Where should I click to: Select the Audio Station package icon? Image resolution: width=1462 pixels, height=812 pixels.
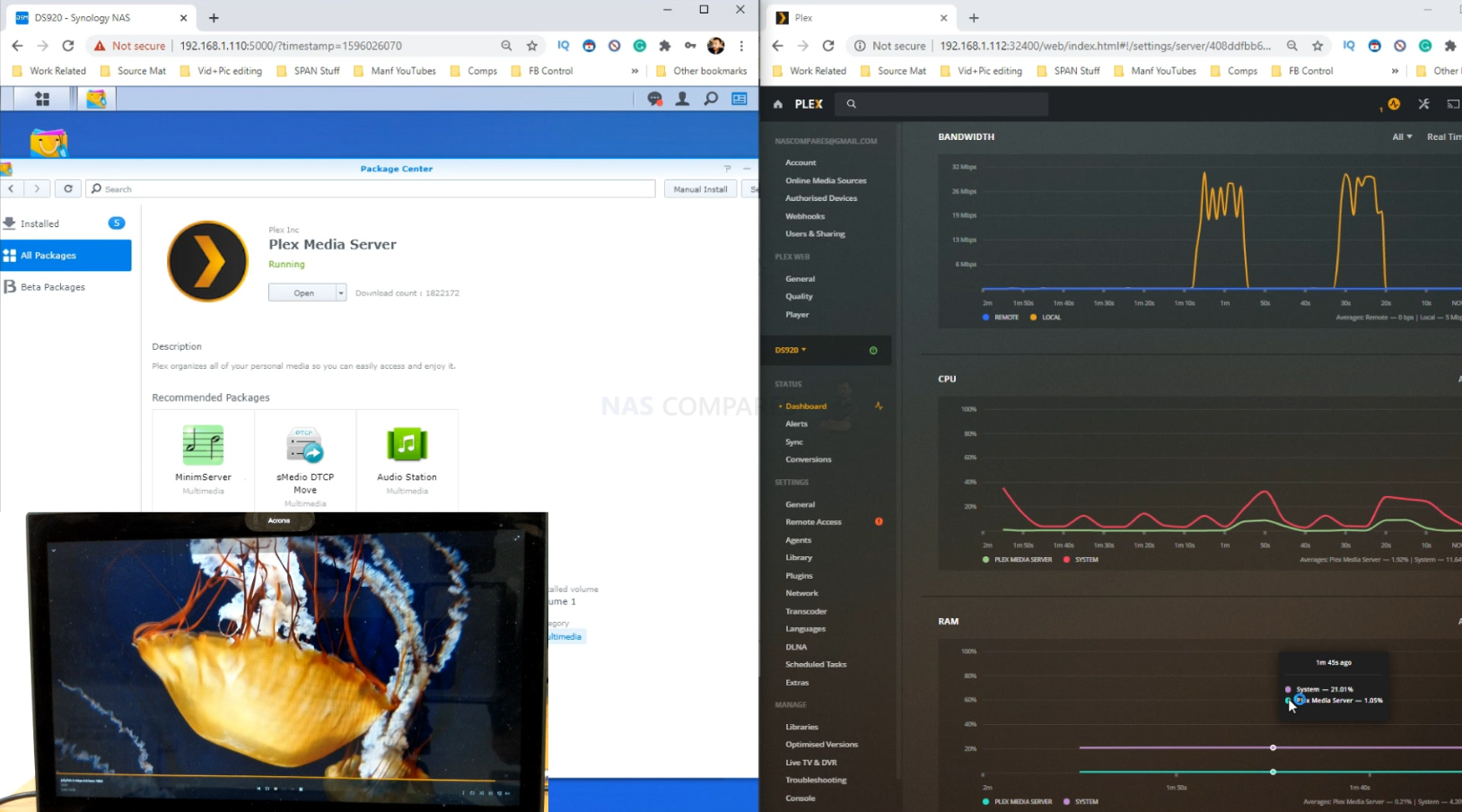pyautogui.click(x=407, y=445)
